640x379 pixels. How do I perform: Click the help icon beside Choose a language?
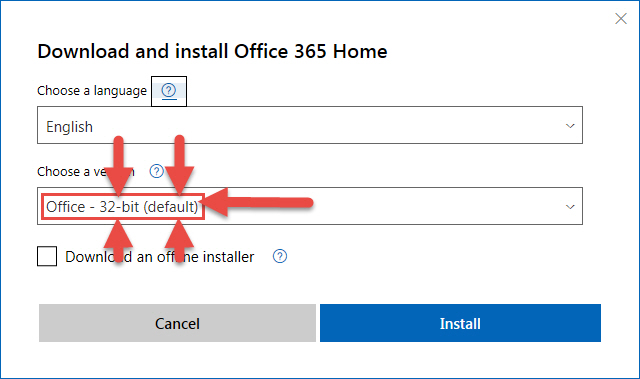[169, 91]
